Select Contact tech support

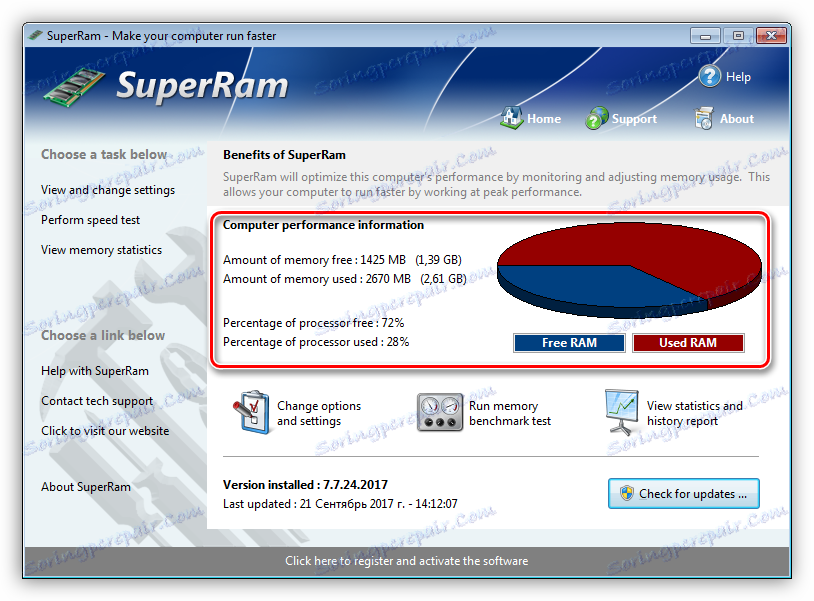click(95, 402)
